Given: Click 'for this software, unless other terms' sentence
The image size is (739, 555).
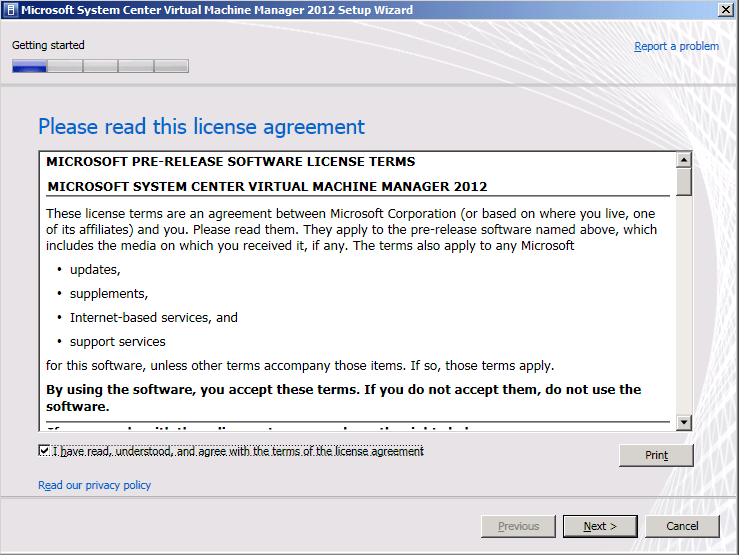Looking at the screenshot, I should [300, 366].
